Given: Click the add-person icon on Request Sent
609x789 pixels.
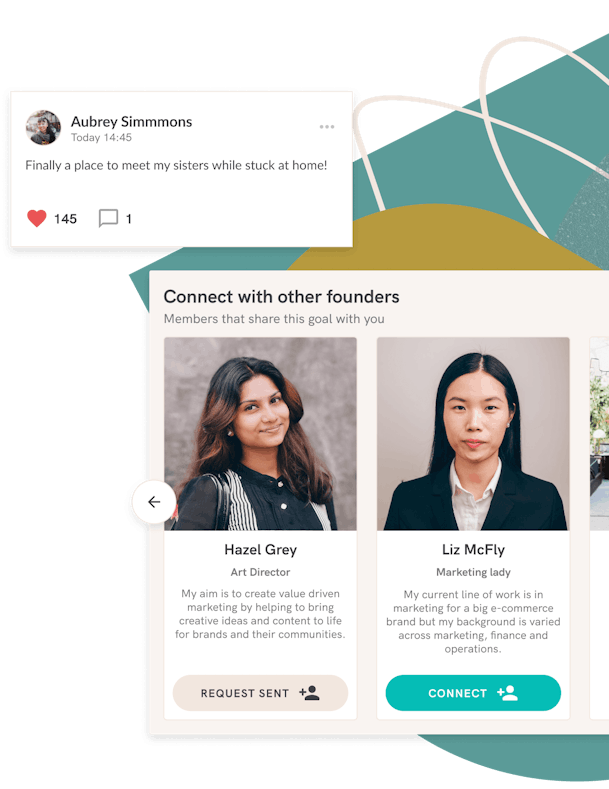Looking at the screenshot, I should point(310,693).
